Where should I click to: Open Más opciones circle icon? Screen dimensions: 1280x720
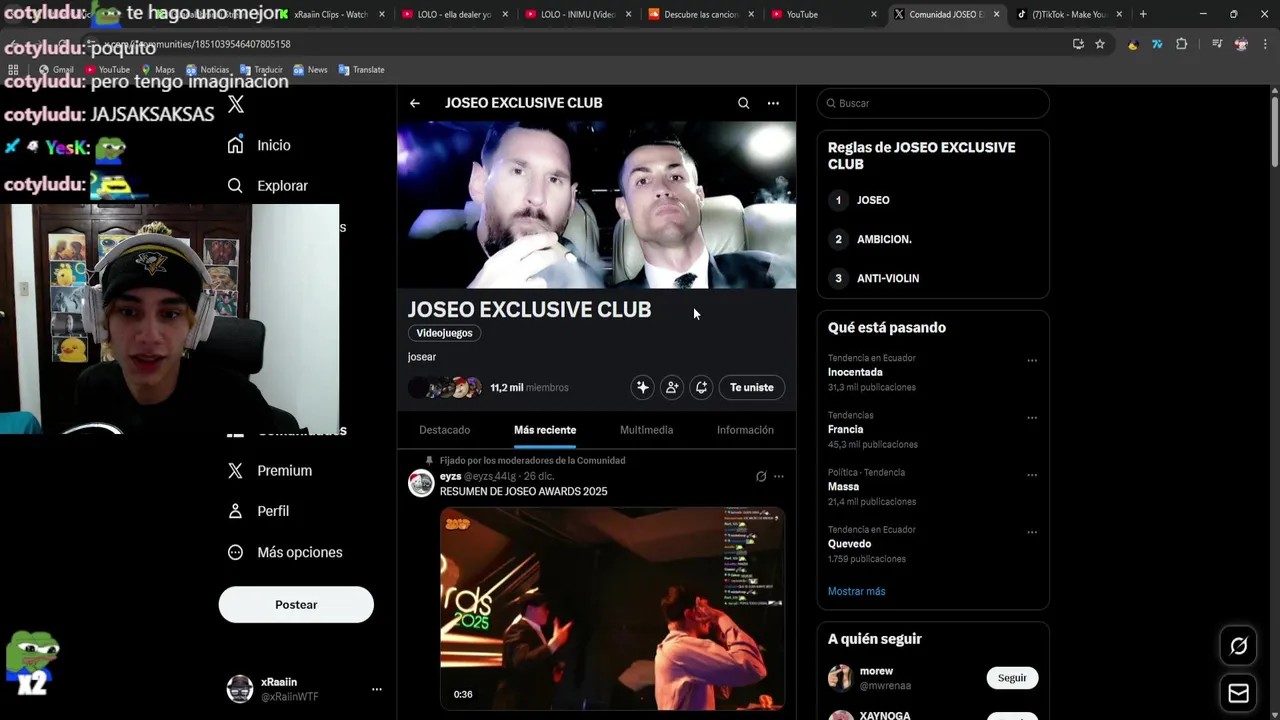pyautogui.click(x=235, y=552)
